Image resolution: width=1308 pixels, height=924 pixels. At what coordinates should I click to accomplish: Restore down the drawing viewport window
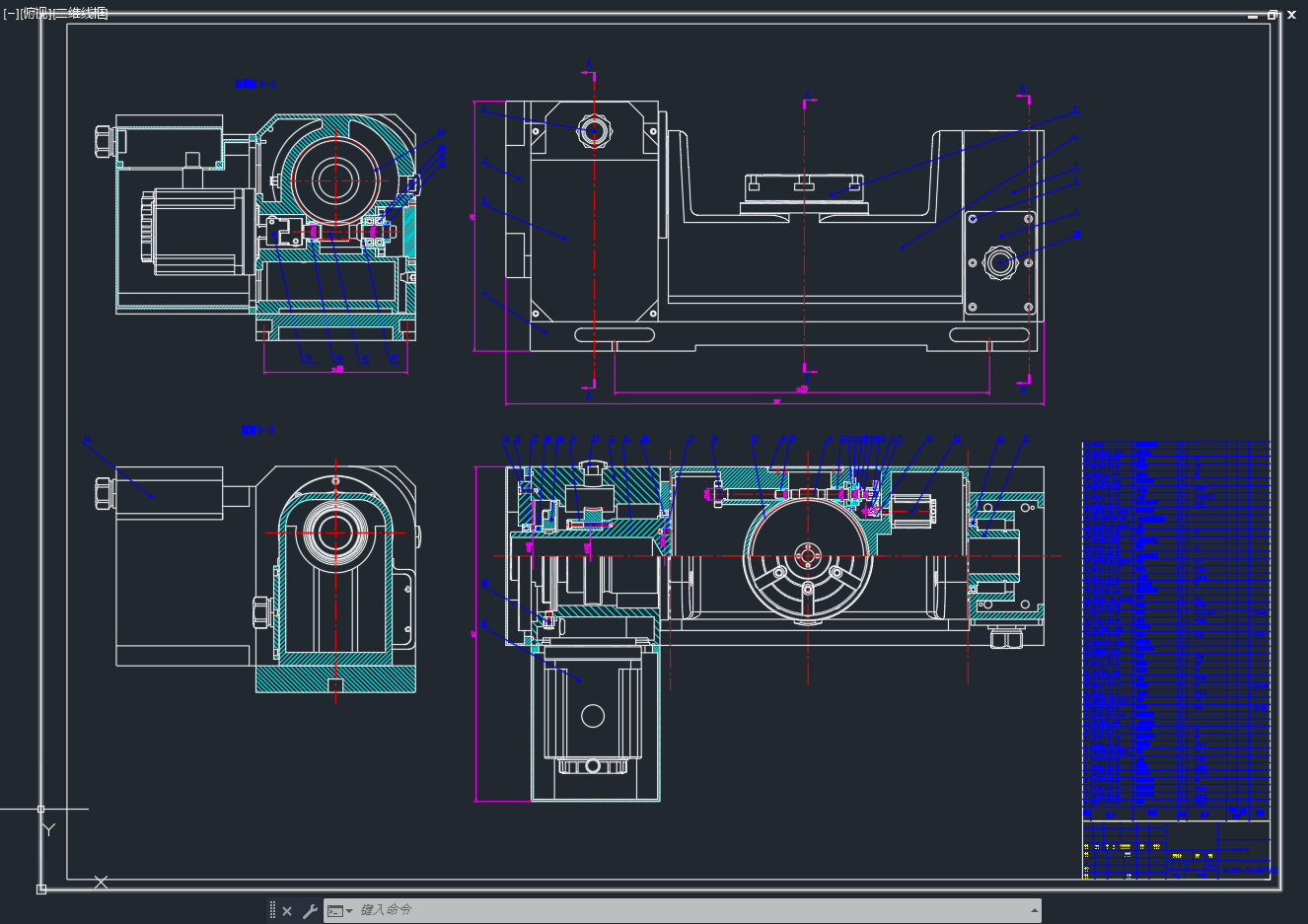[1272, 15]
